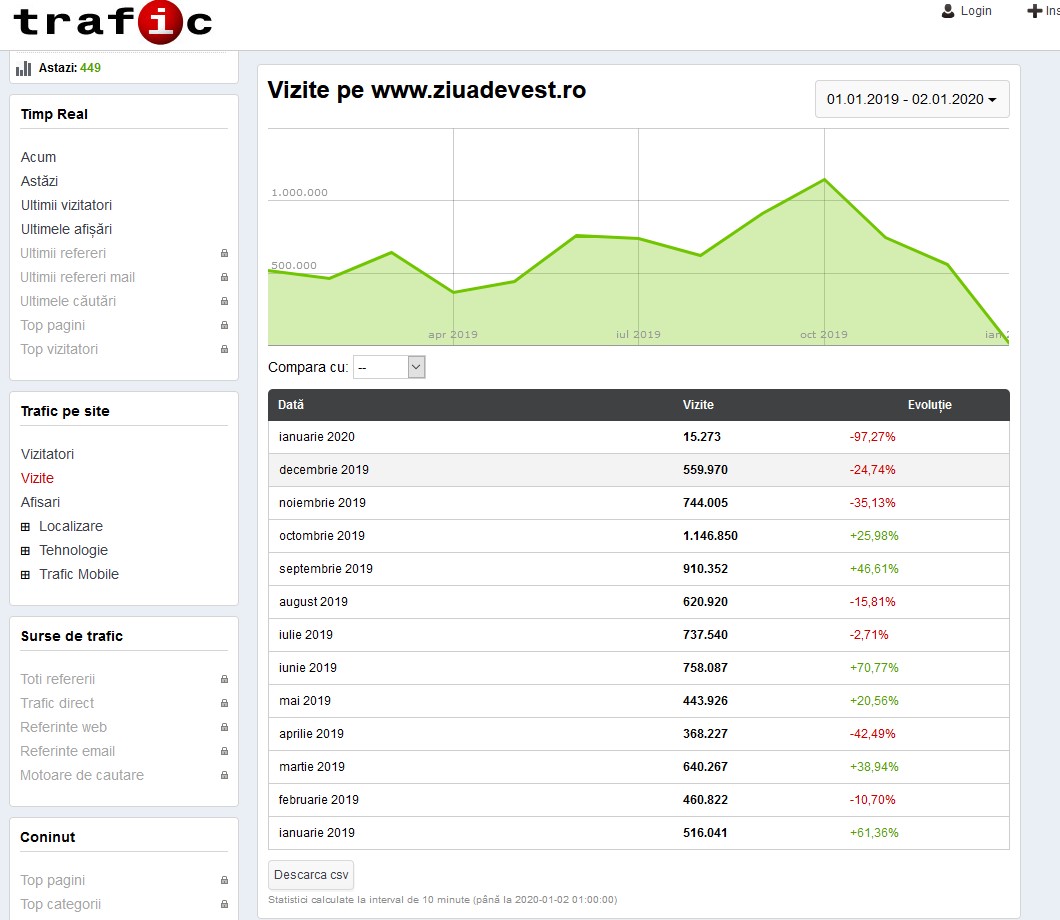Expand the Tehnologie section
The height and width of the screenshot is (920, 1060).
click(x=26, y=551)
